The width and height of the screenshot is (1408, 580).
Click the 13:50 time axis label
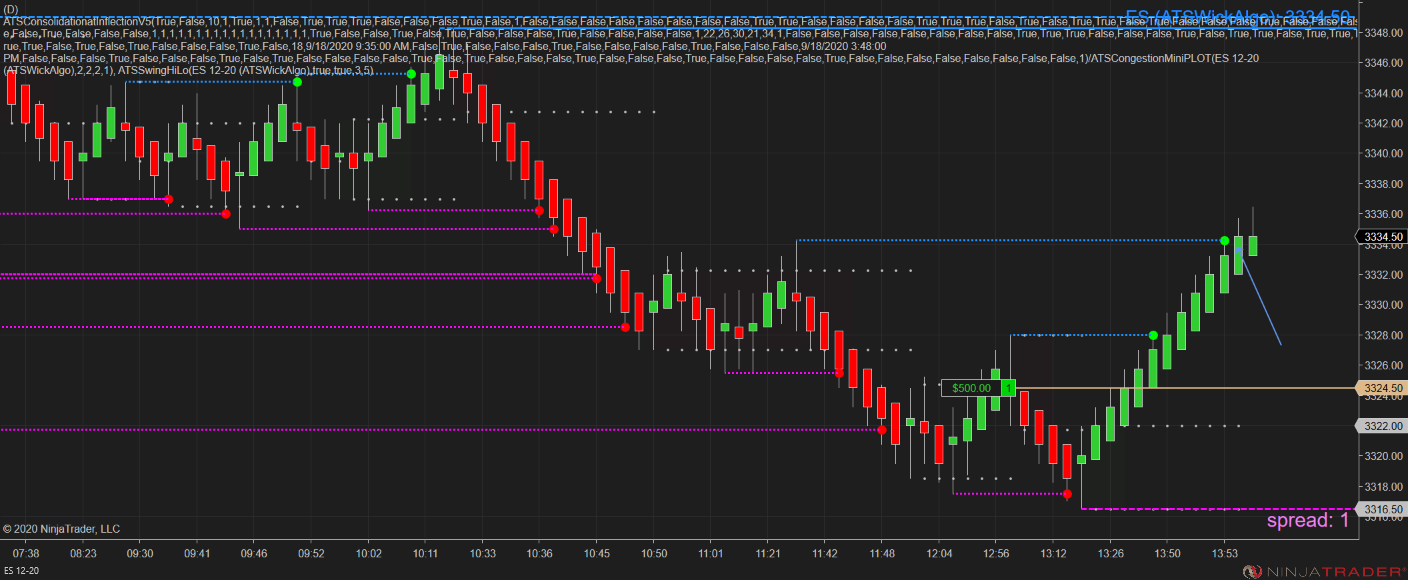click(1168, 552)
